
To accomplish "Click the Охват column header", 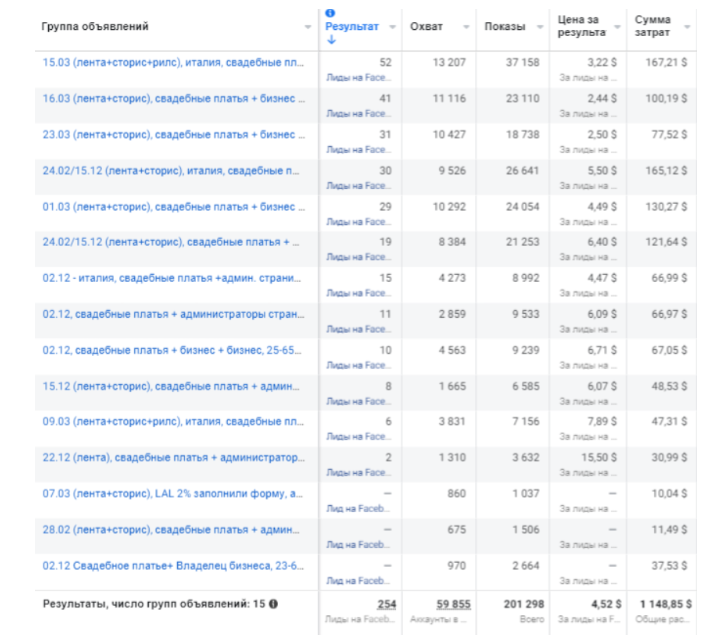I will click(x=426, y=27).
